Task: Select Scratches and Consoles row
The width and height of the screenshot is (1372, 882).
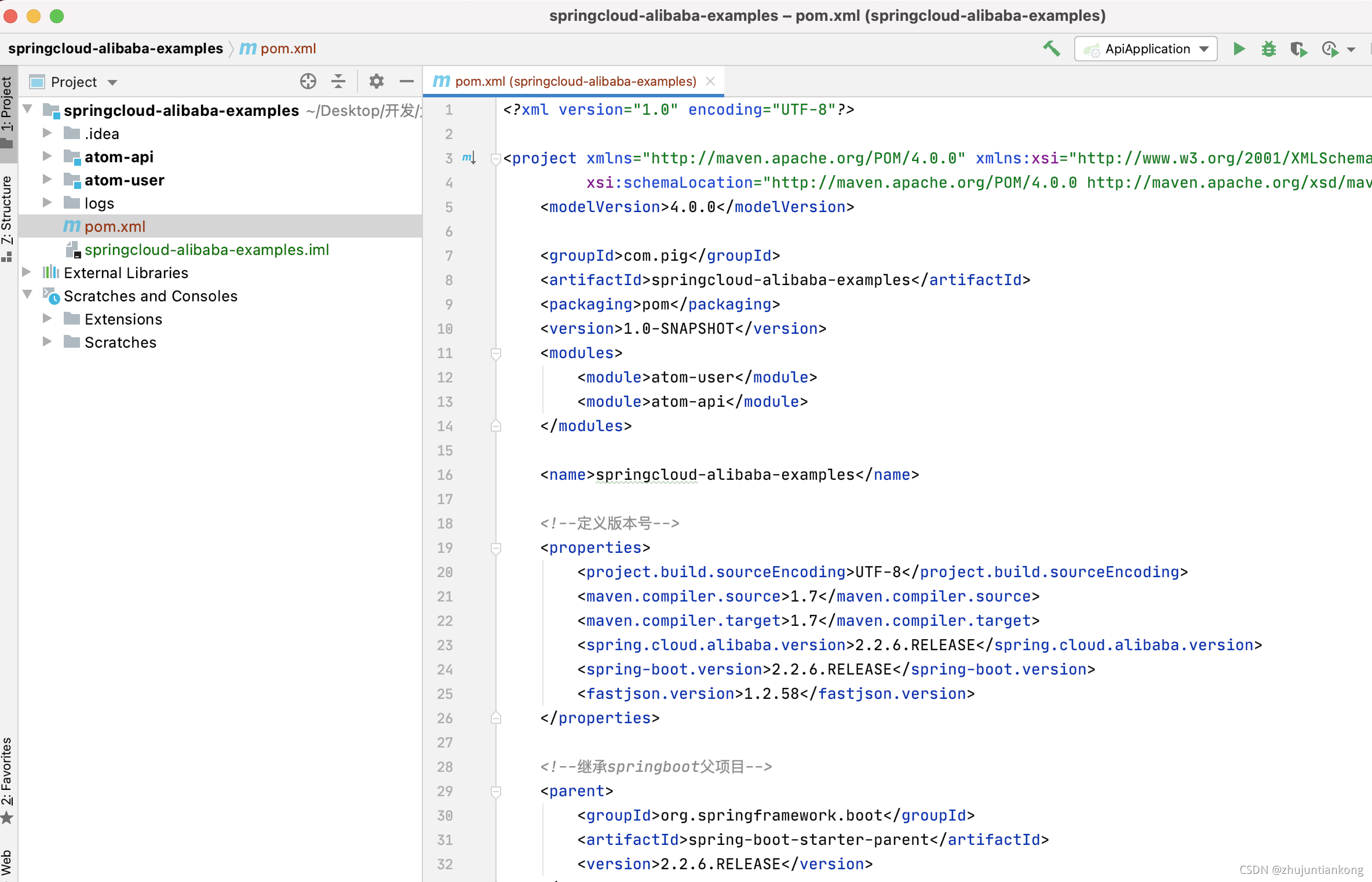Action: pos(220,296)
